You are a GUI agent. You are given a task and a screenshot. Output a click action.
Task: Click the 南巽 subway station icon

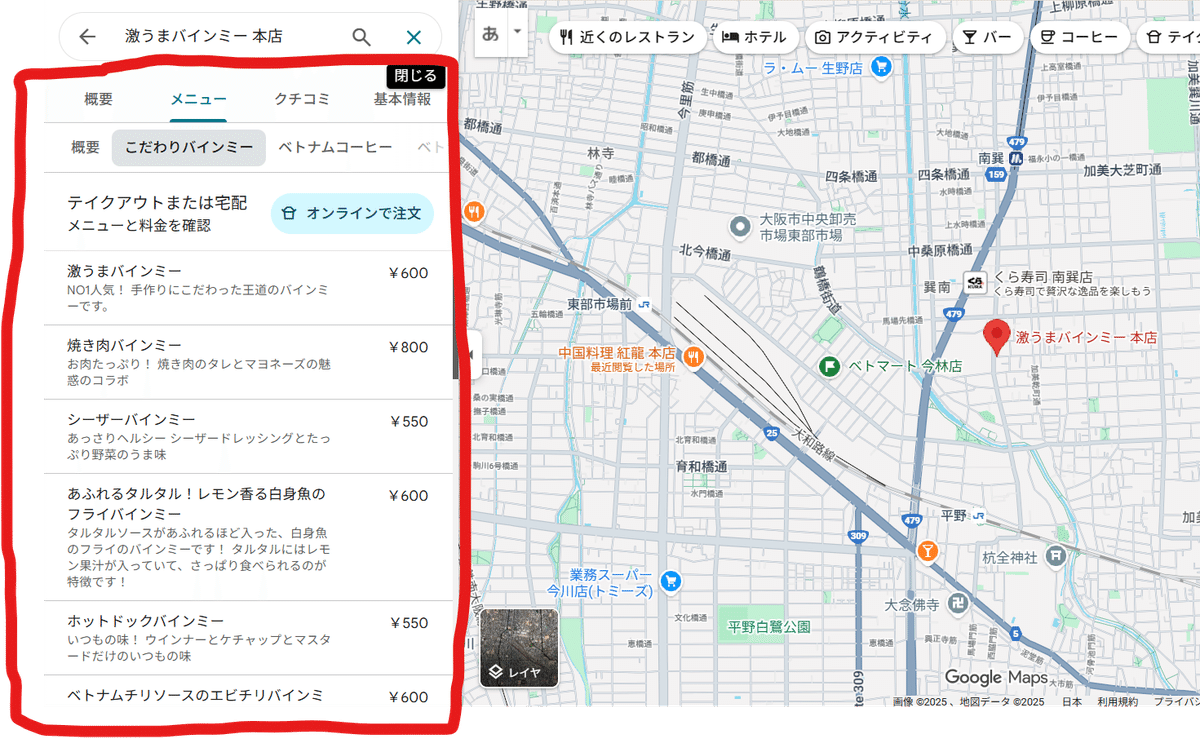click(1015, 158)
